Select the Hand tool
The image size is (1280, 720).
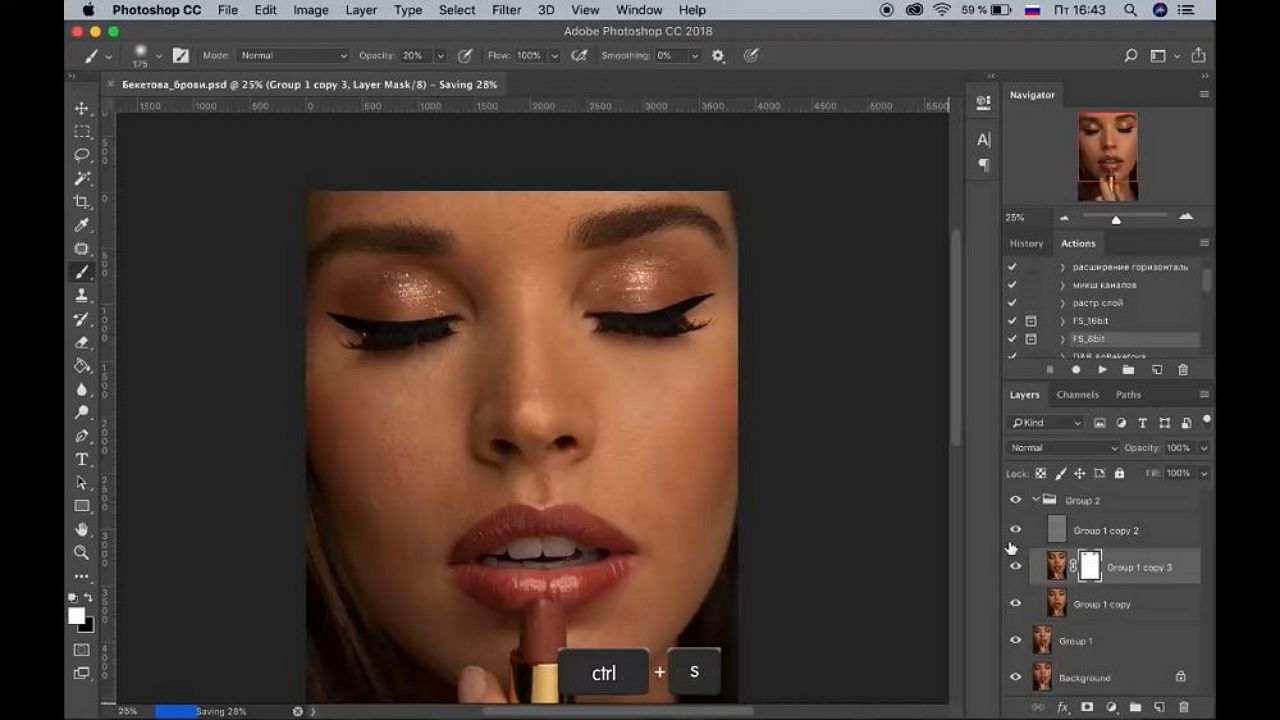point(82,529)
